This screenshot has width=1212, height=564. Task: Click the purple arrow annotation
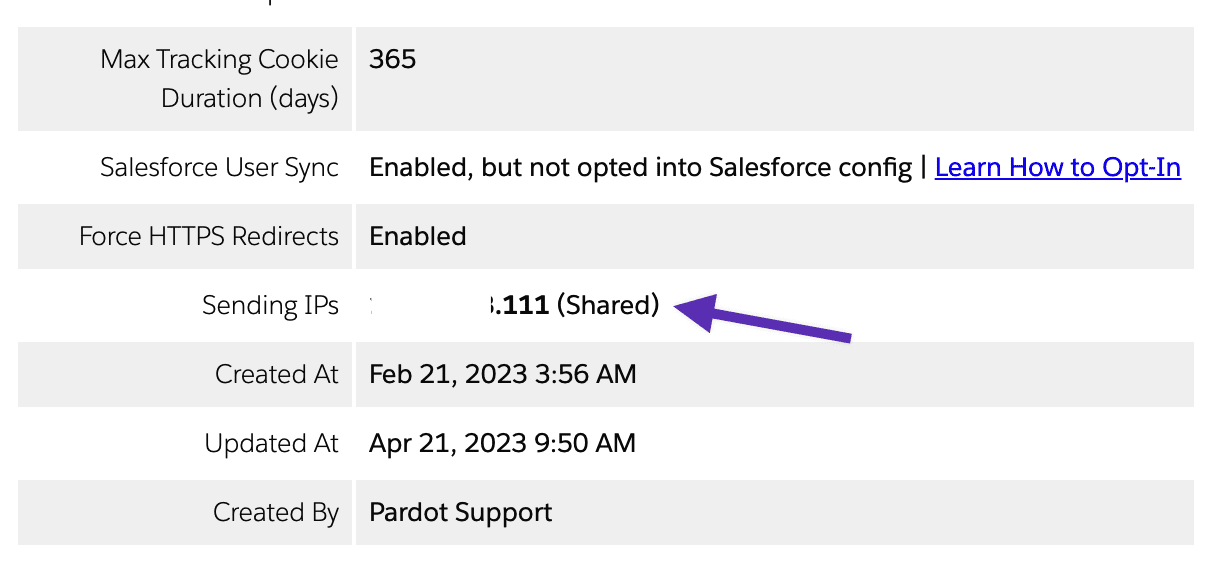[x=763, y=317]
